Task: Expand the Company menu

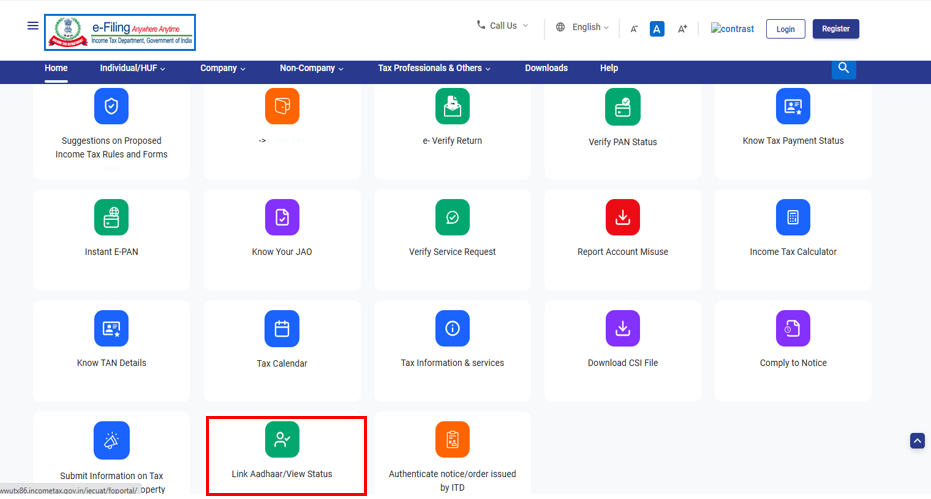Action: [x=223, y=68]
